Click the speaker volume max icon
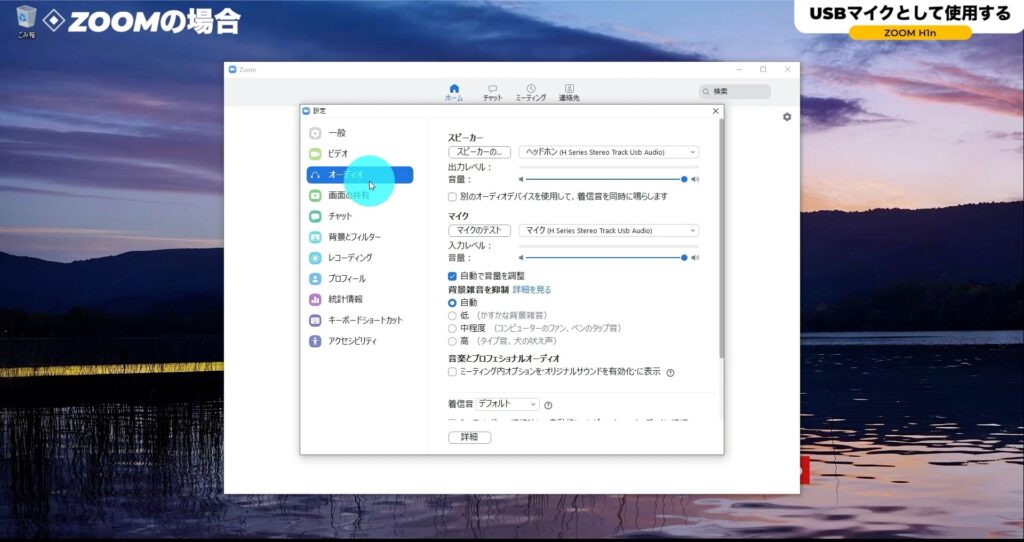1024x542 pixels. tap(695, 180)
